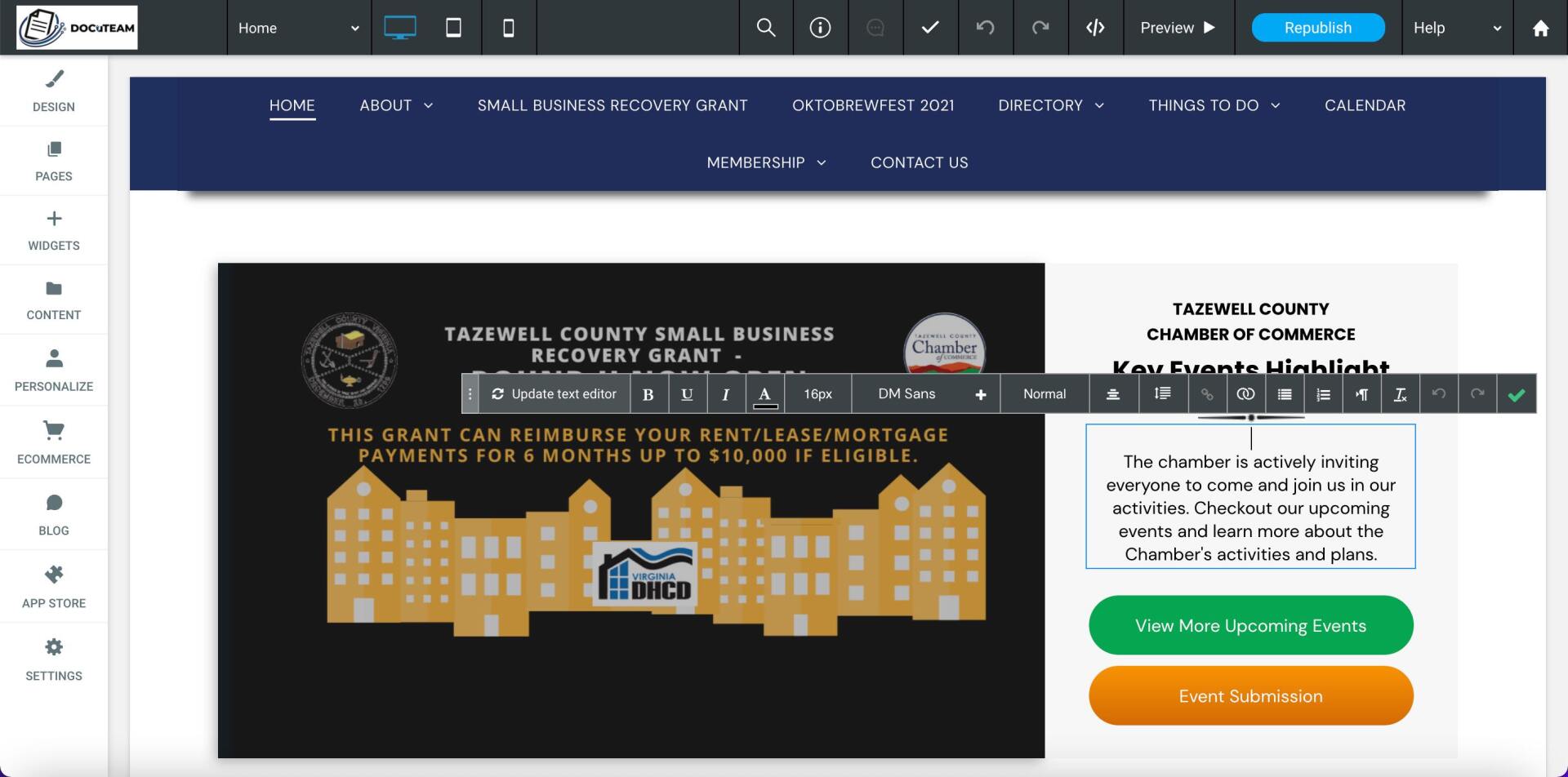Viewport: 1568px width, 777px height.
Task: Confirm text edits with green checkmark
Action: [1517, 394]
